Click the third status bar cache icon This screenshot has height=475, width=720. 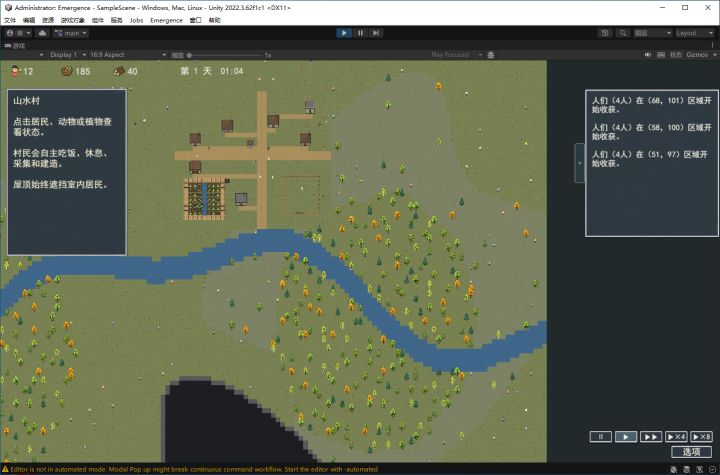(699, 469)
